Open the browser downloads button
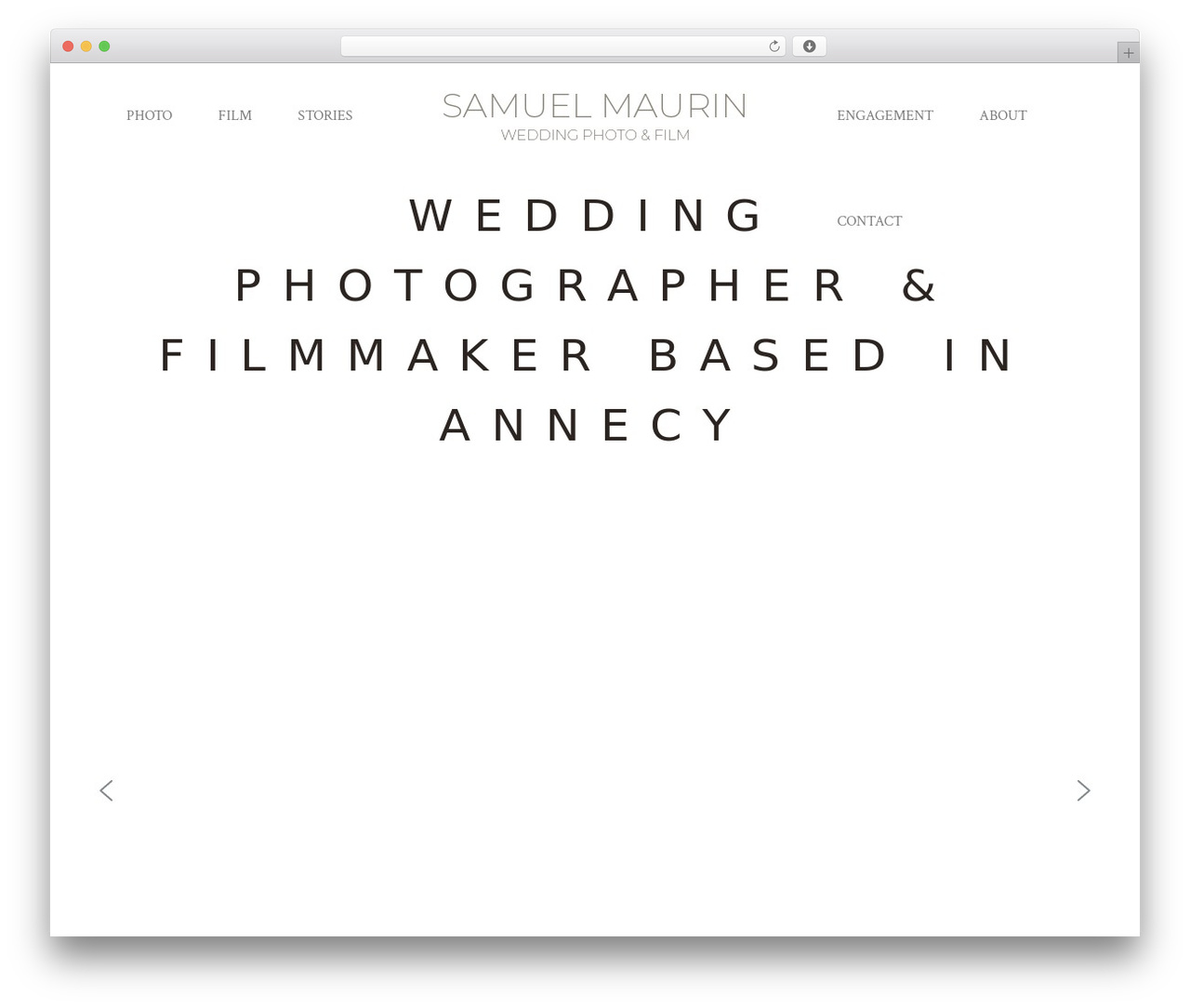 click(x=809, y=46)
